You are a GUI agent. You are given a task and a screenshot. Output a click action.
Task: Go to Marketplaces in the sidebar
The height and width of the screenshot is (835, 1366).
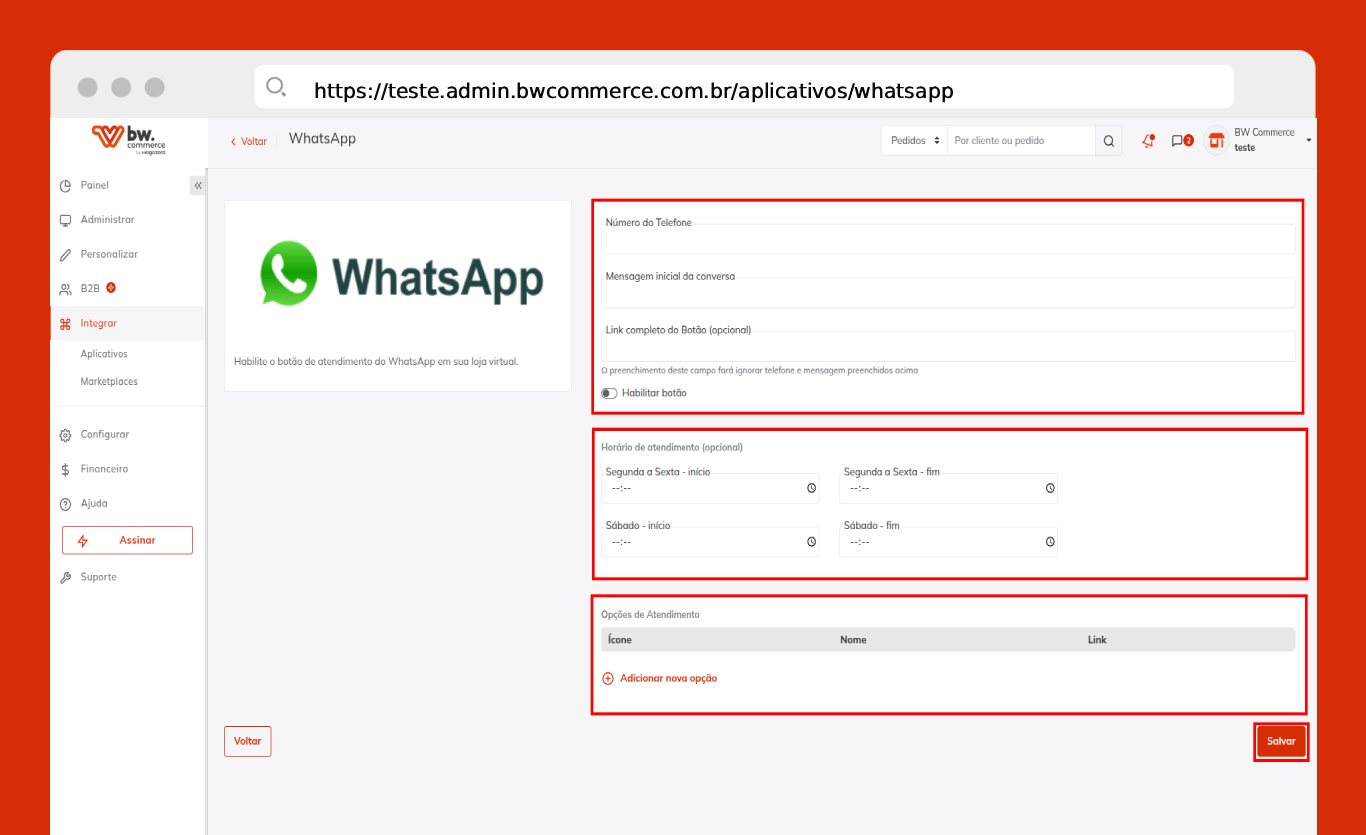click(109, 382)
